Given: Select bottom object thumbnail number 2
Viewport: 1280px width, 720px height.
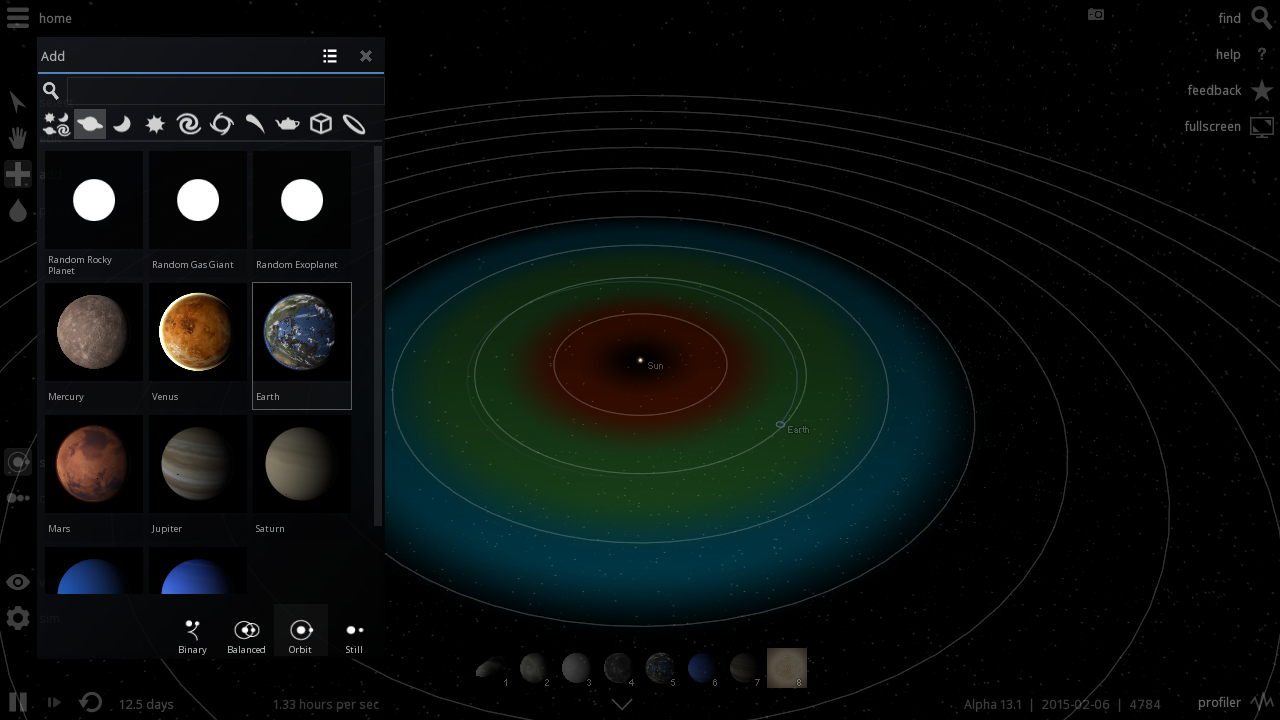Looking at the screenshot, I should [533, 668].
